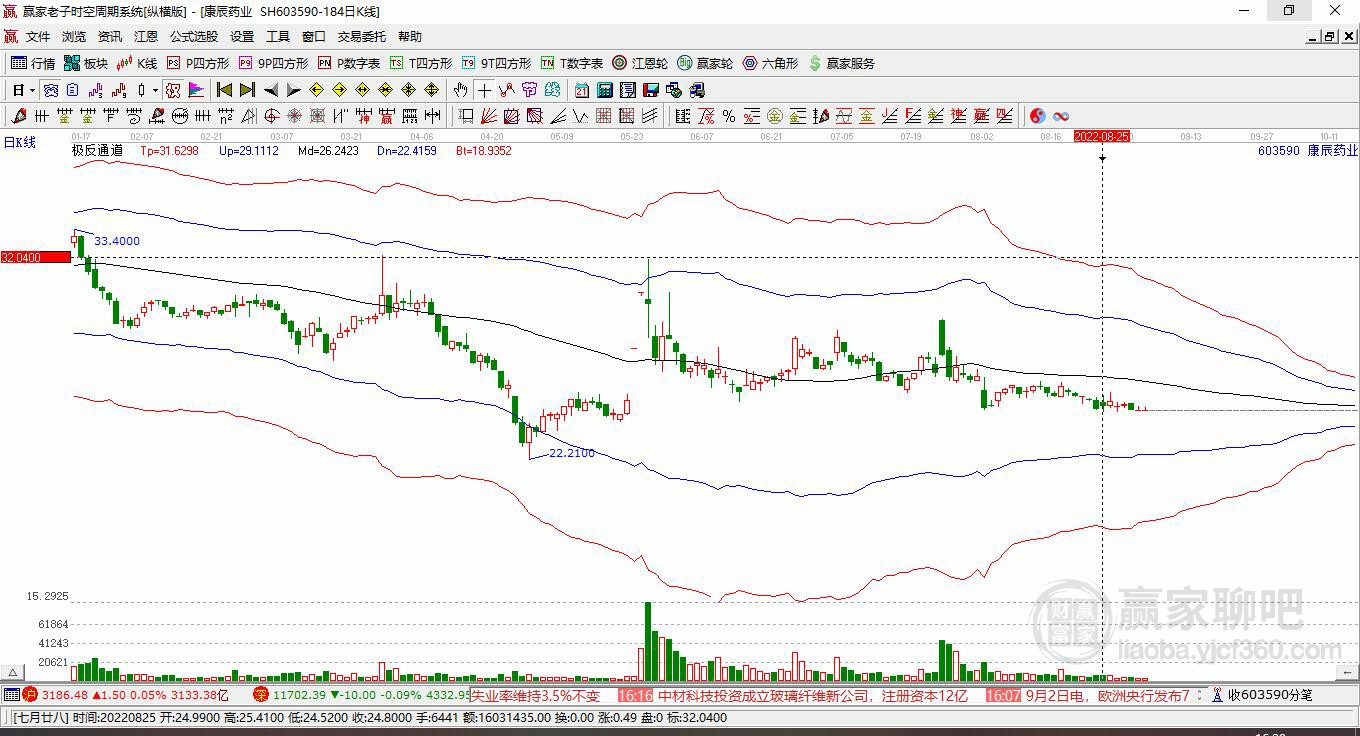This screenshot has height=736, width=1360.
Task: Open the calculator icon
Action: [604, 90]
